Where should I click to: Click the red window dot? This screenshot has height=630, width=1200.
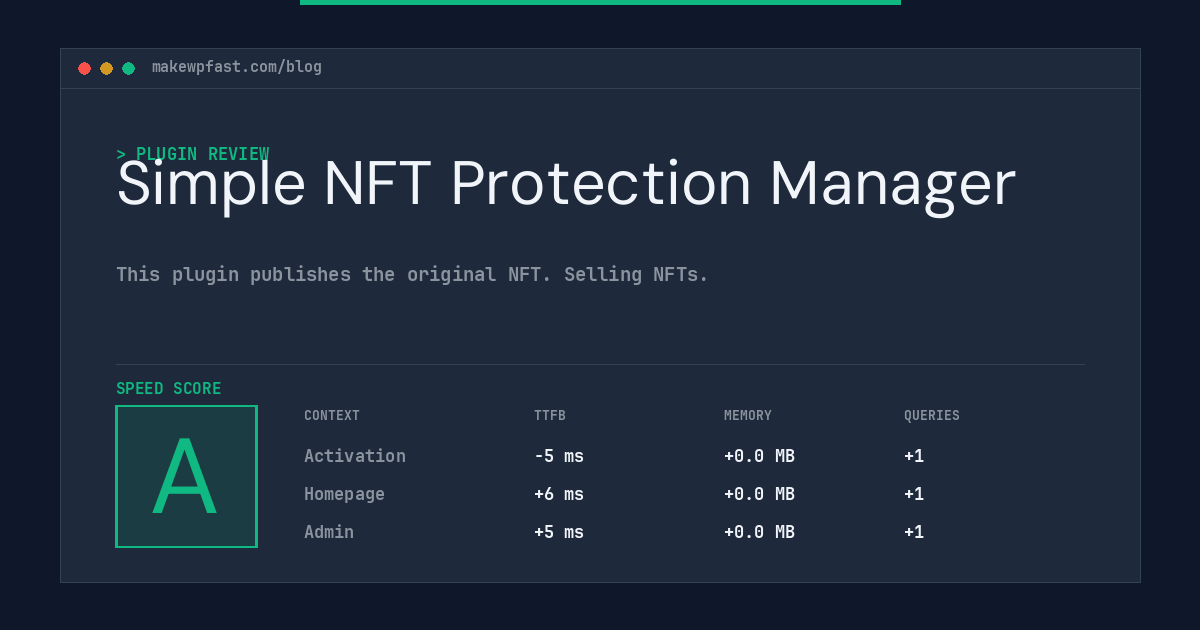coord(84,68)
